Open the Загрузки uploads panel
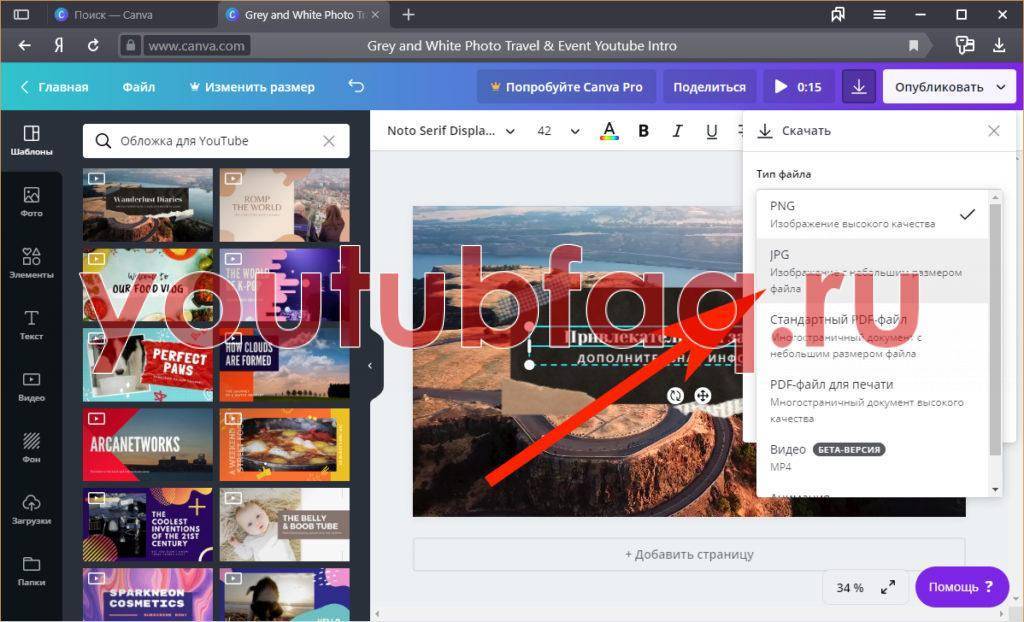 [31, 508]
